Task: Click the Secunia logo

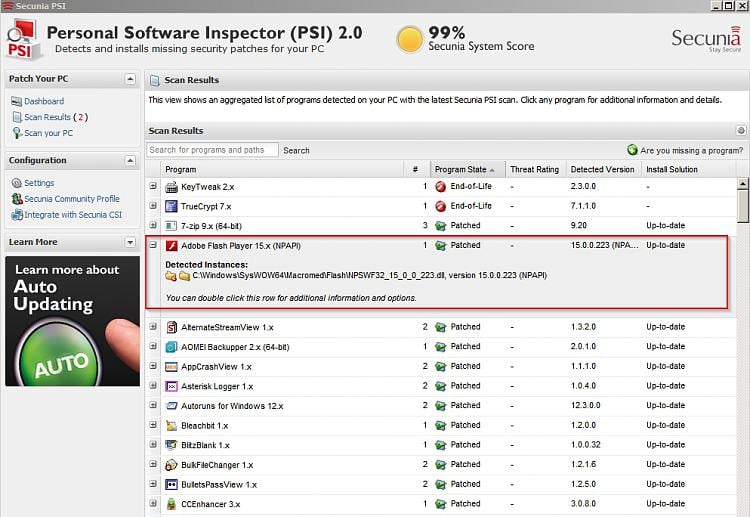Action: [x=706, y=39]
